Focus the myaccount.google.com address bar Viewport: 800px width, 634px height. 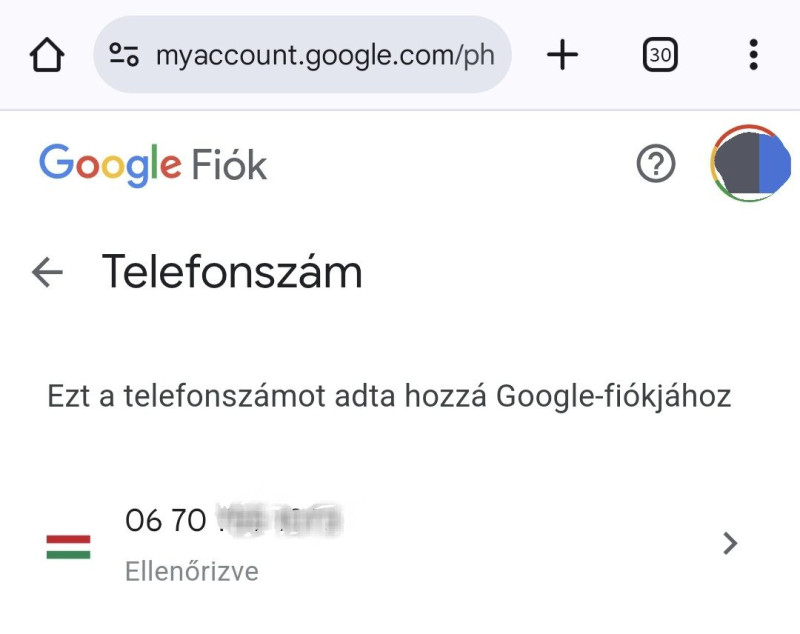click(x=324, y=55)
